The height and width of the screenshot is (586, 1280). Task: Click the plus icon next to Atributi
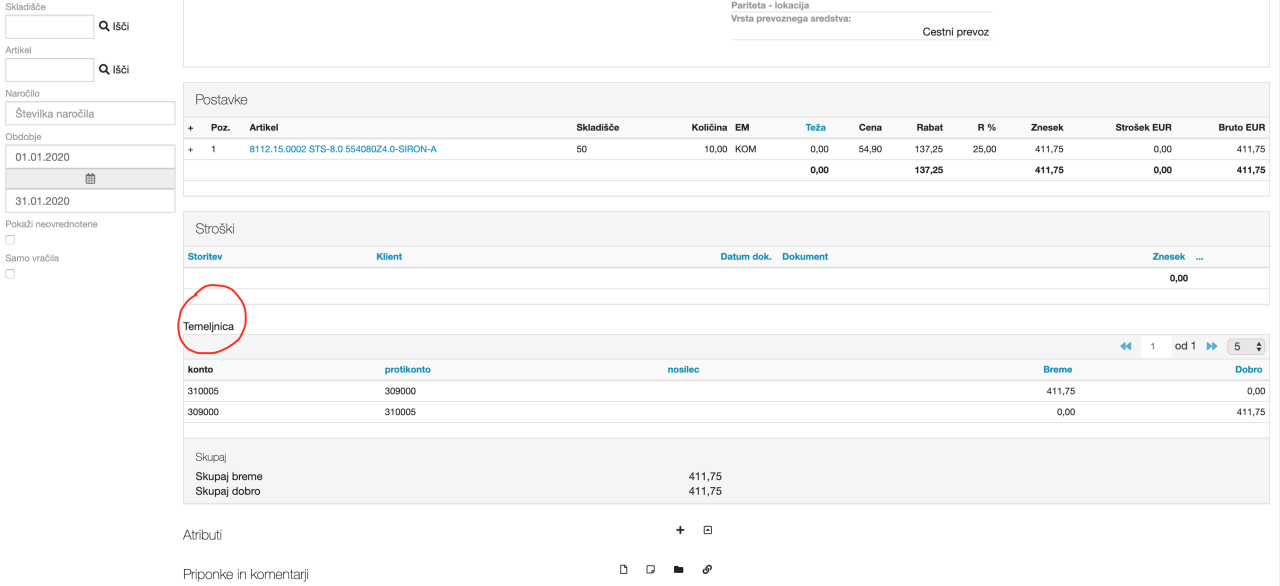(x=680, y=530)
